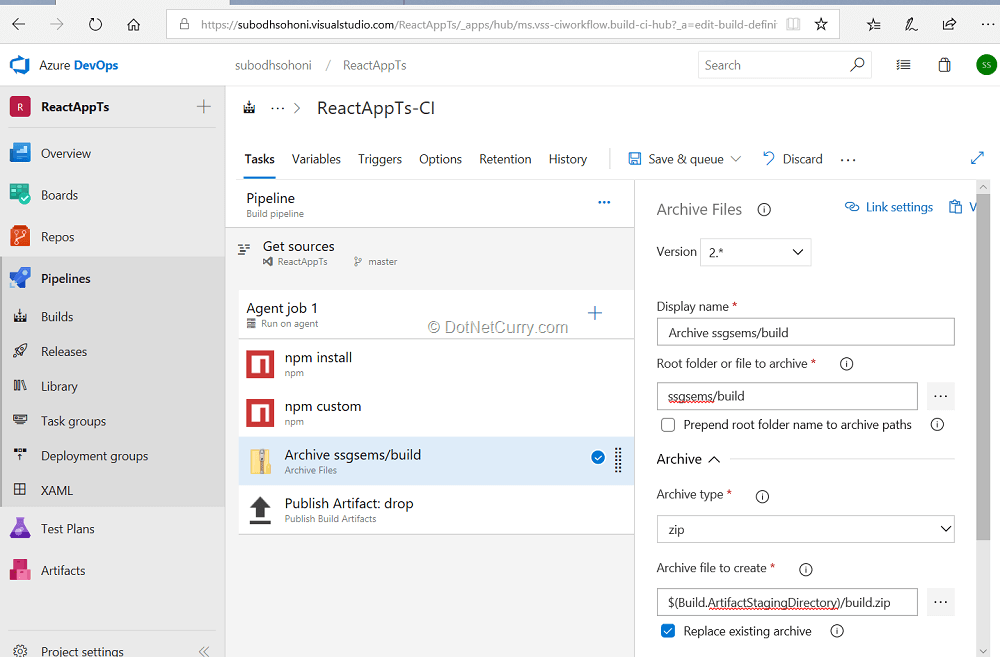This screenshot has height=657, width=1000.
Task: Open the Options tab
Action: pos(440,159)
